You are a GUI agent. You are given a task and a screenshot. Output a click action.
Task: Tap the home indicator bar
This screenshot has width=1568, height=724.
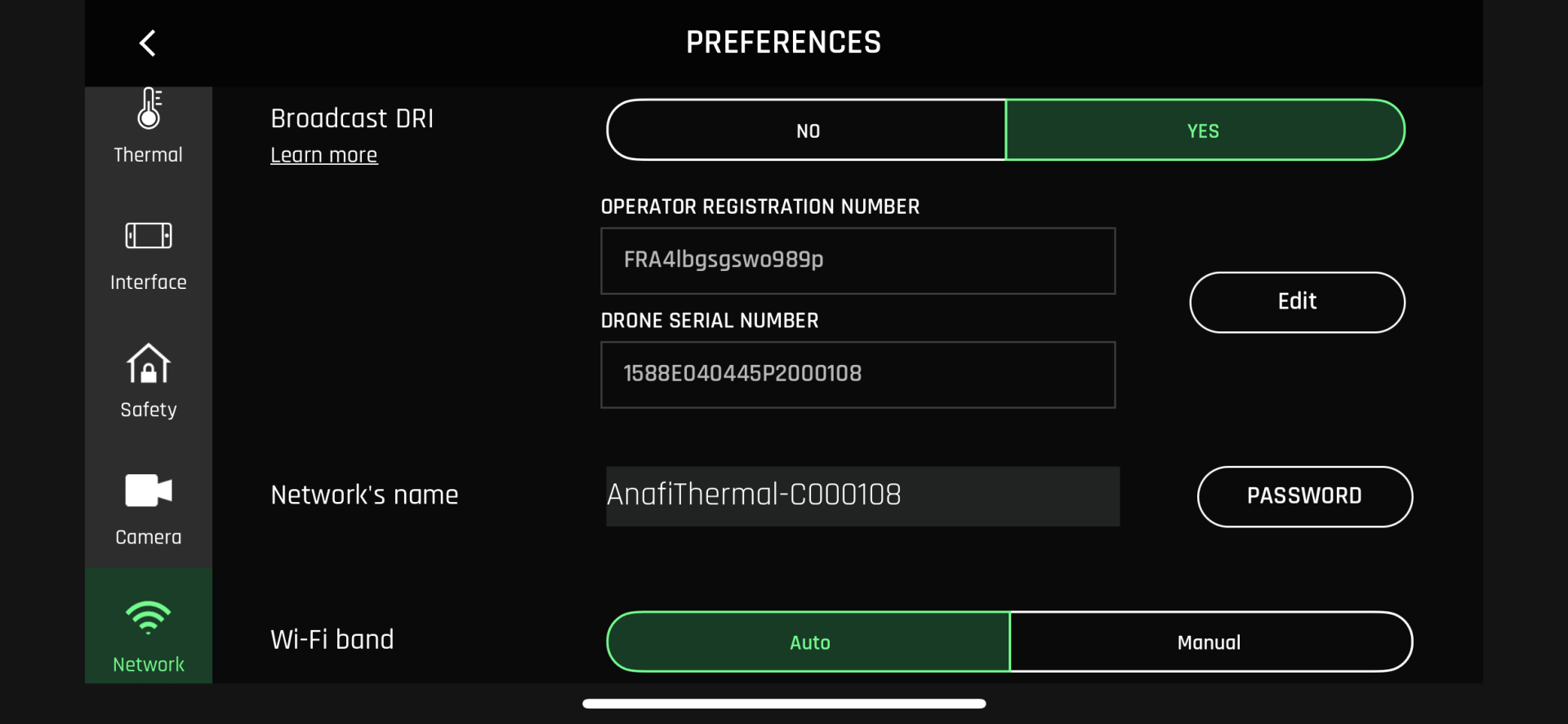tap(784, 704)
